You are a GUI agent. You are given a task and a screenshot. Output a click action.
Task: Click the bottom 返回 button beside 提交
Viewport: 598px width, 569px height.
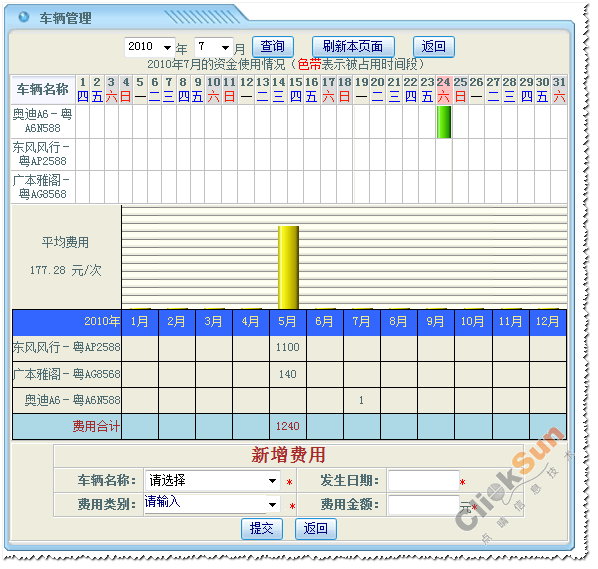316,529
